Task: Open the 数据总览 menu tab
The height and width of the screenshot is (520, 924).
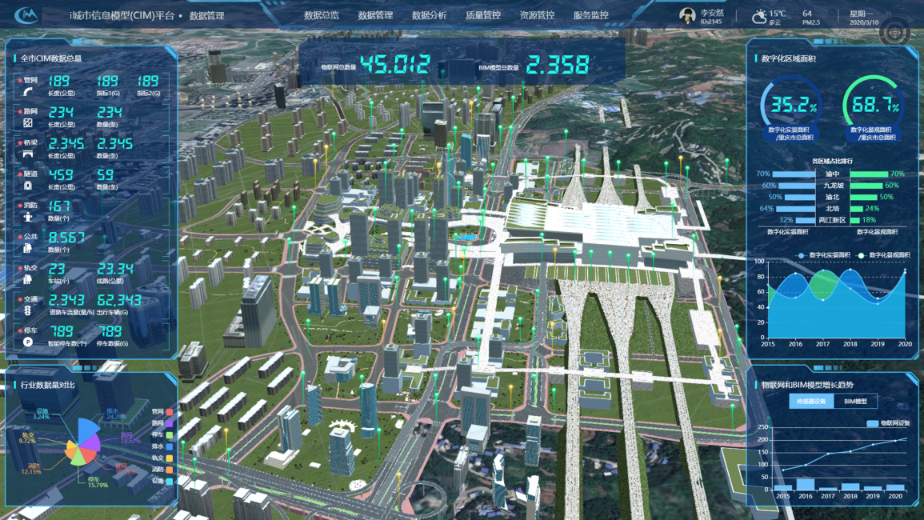Action: pyautogui.click(x=321, y=16)
